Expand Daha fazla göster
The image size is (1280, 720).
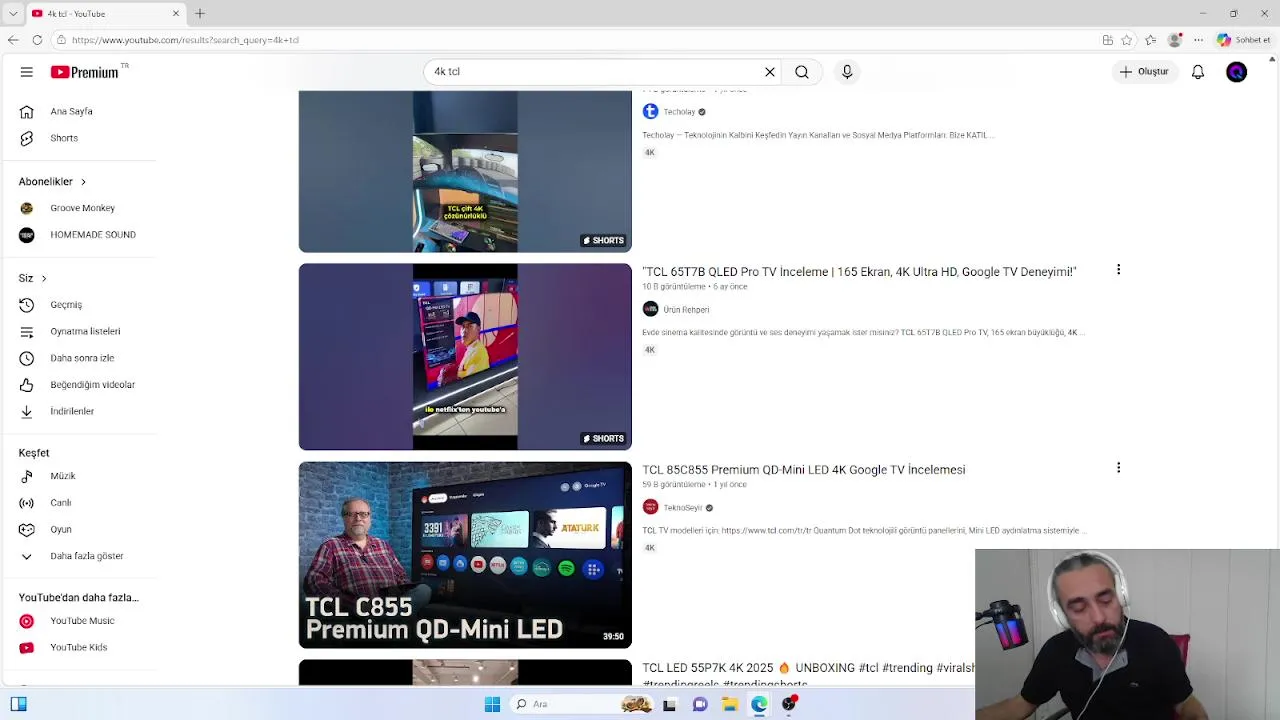[86, 556]
